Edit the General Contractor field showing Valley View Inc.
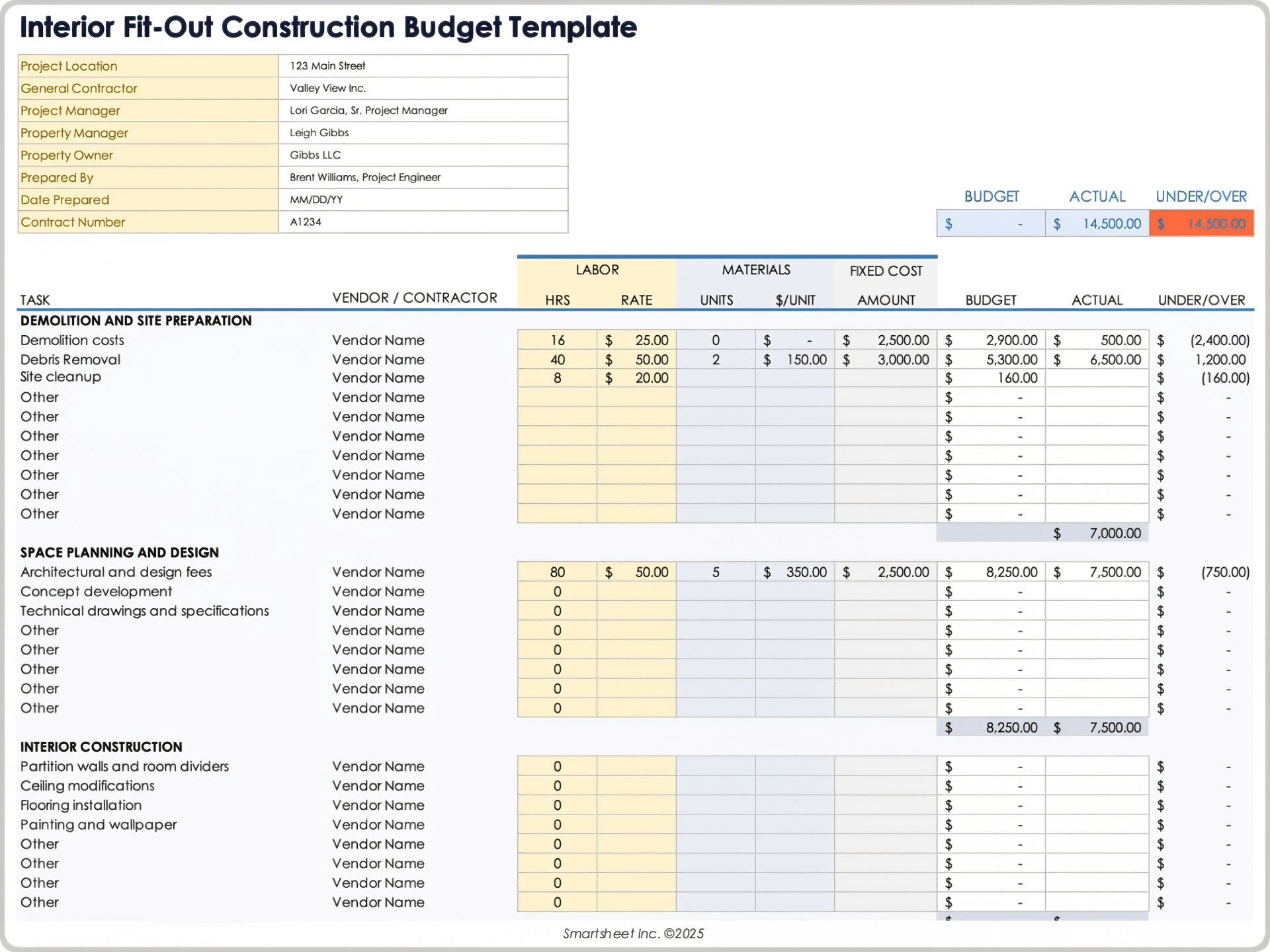Image resolution: width=1270 pixels, height=952 pixels. pyautogui.click(x=423, y=88)
